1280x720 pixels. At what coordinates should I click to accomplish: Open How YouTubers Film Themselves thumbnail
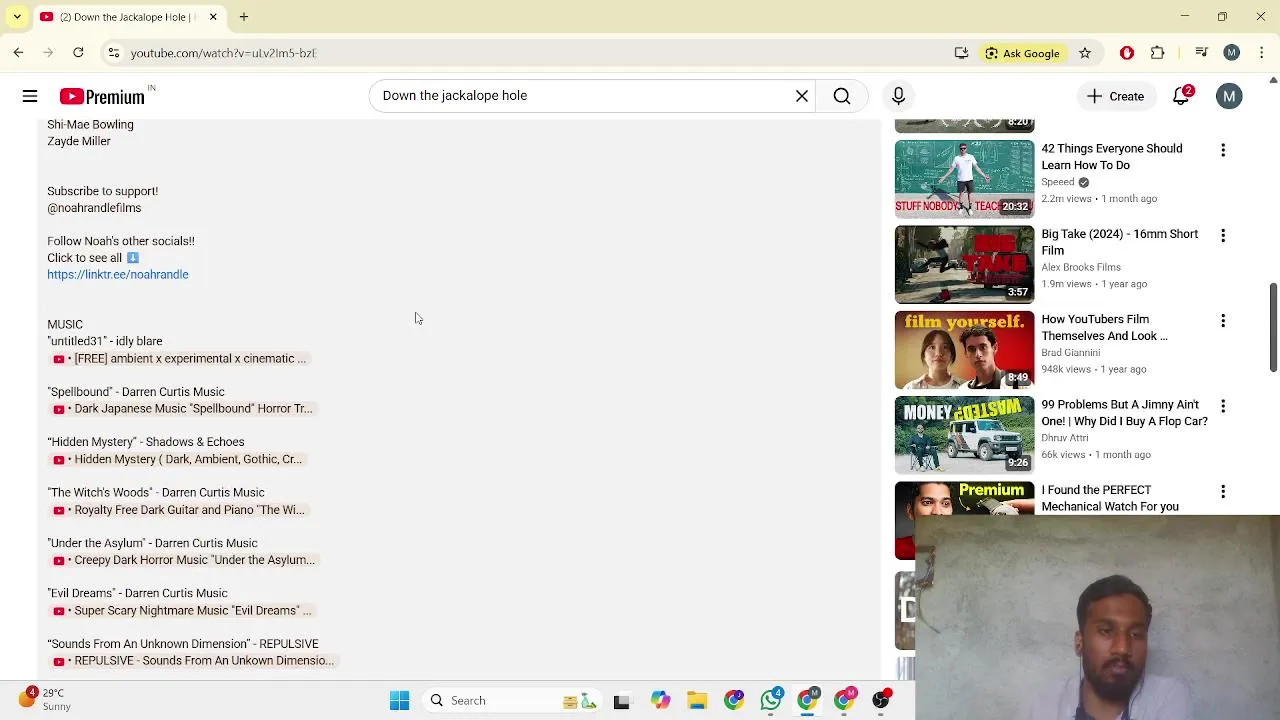[964, 350]
